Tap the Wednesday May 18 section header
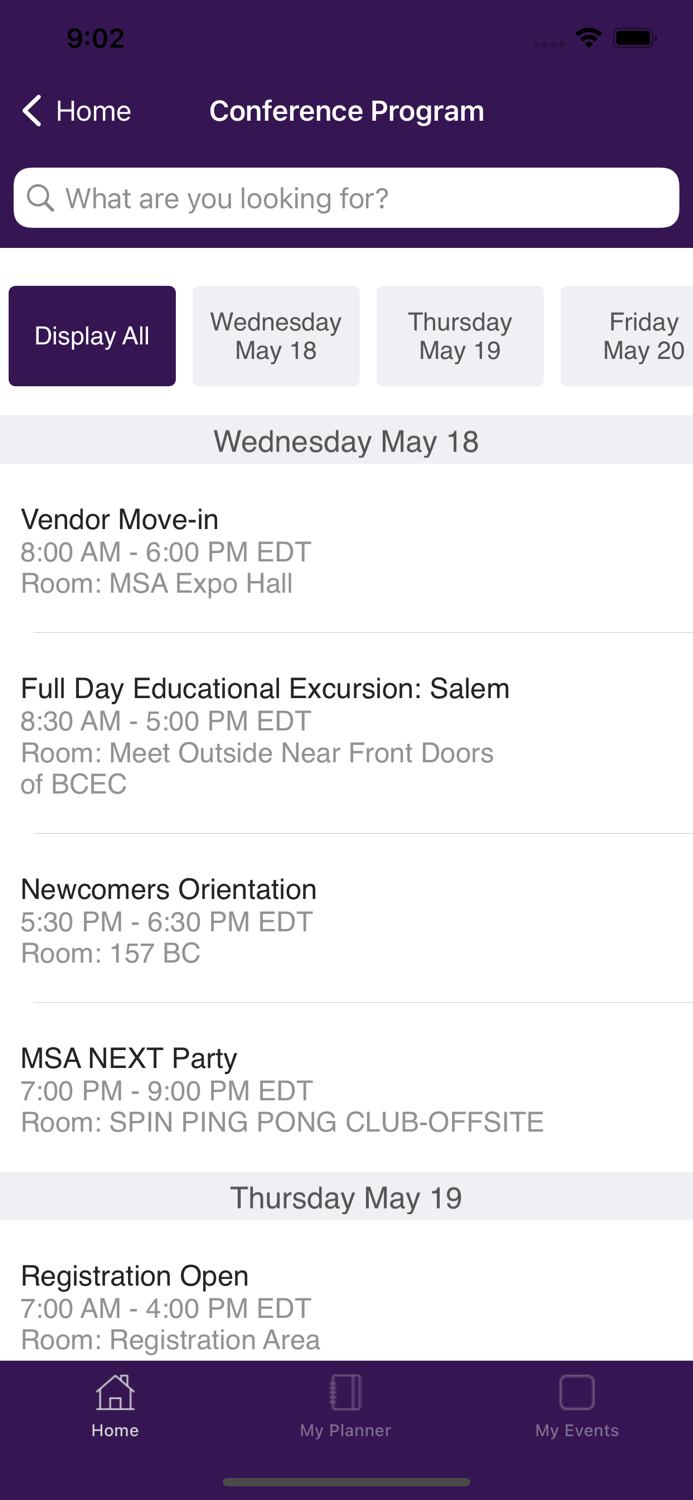This screenshot has width=693, height=1500. (346, 441)
